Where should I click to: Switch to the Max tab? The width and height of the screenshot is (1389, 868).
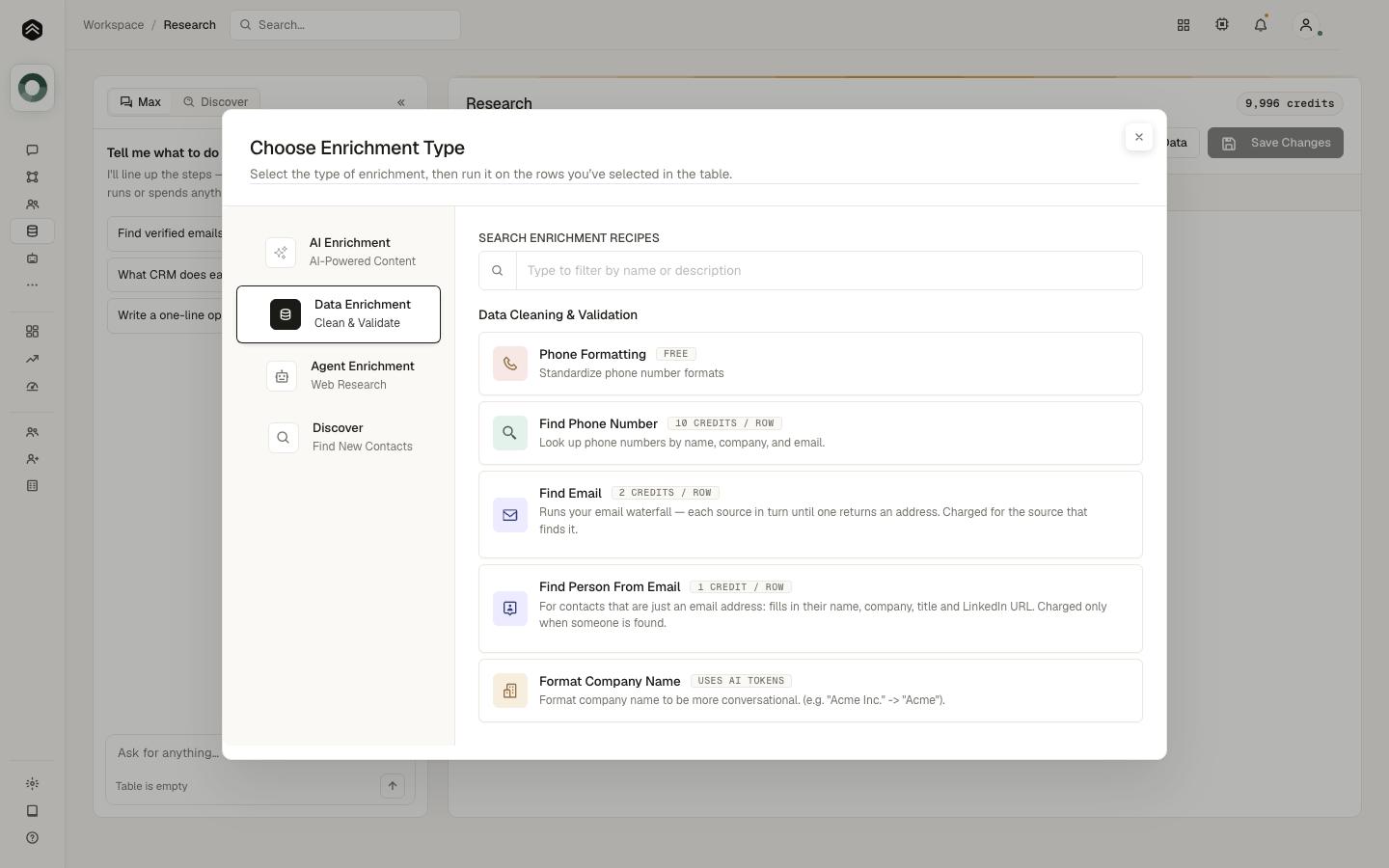[x=141, y=101]
